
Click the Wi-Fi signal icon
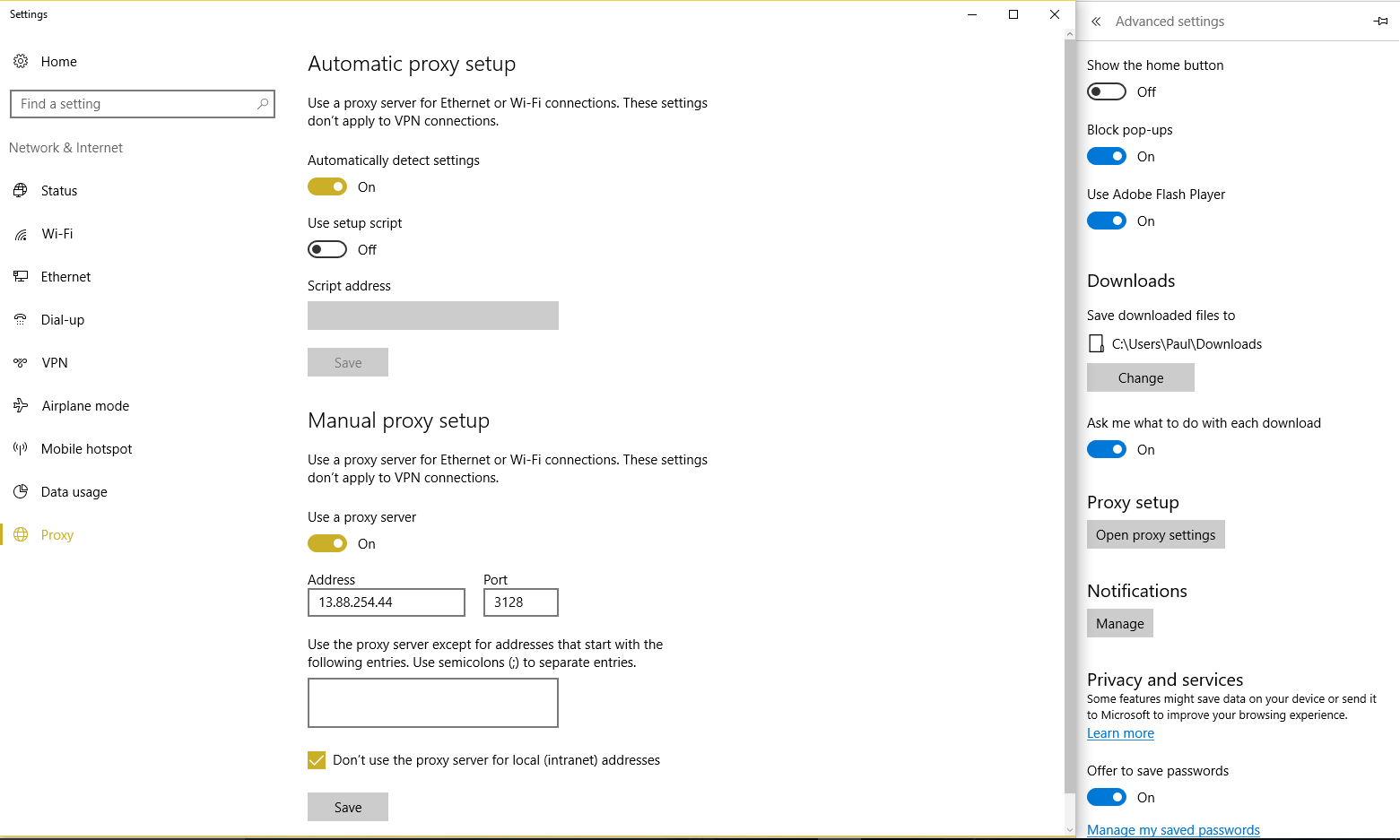[21, 234]
